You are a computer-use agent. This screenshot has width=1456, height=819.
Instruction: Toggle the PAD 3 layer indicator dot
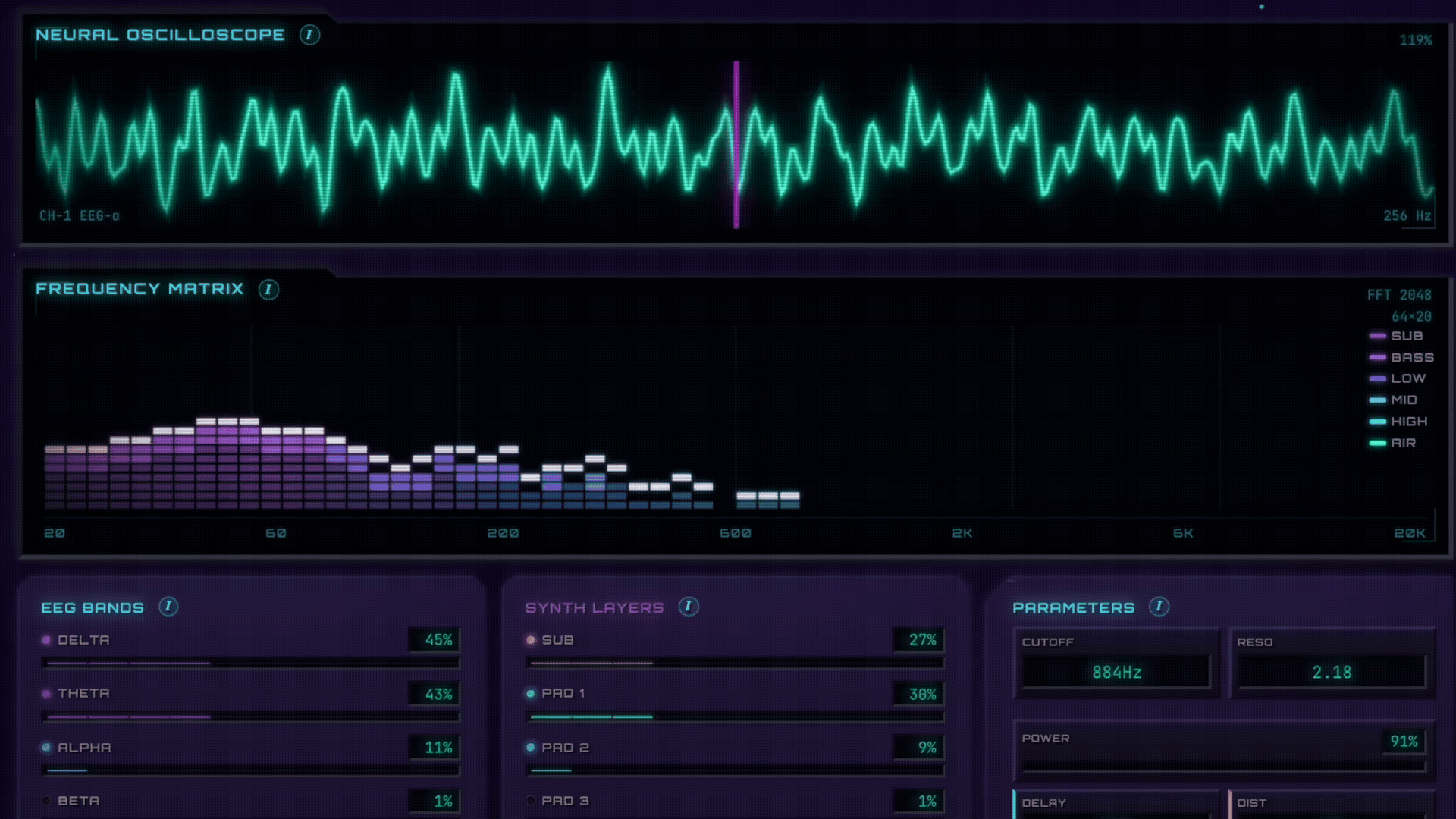pos(529,800)
